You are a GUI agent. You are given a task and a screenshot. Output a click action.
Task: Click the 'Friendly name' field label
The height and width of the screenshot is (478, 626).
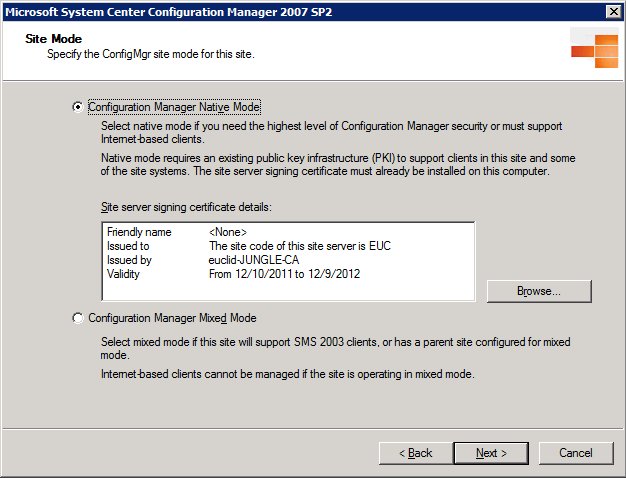[139, 232]
